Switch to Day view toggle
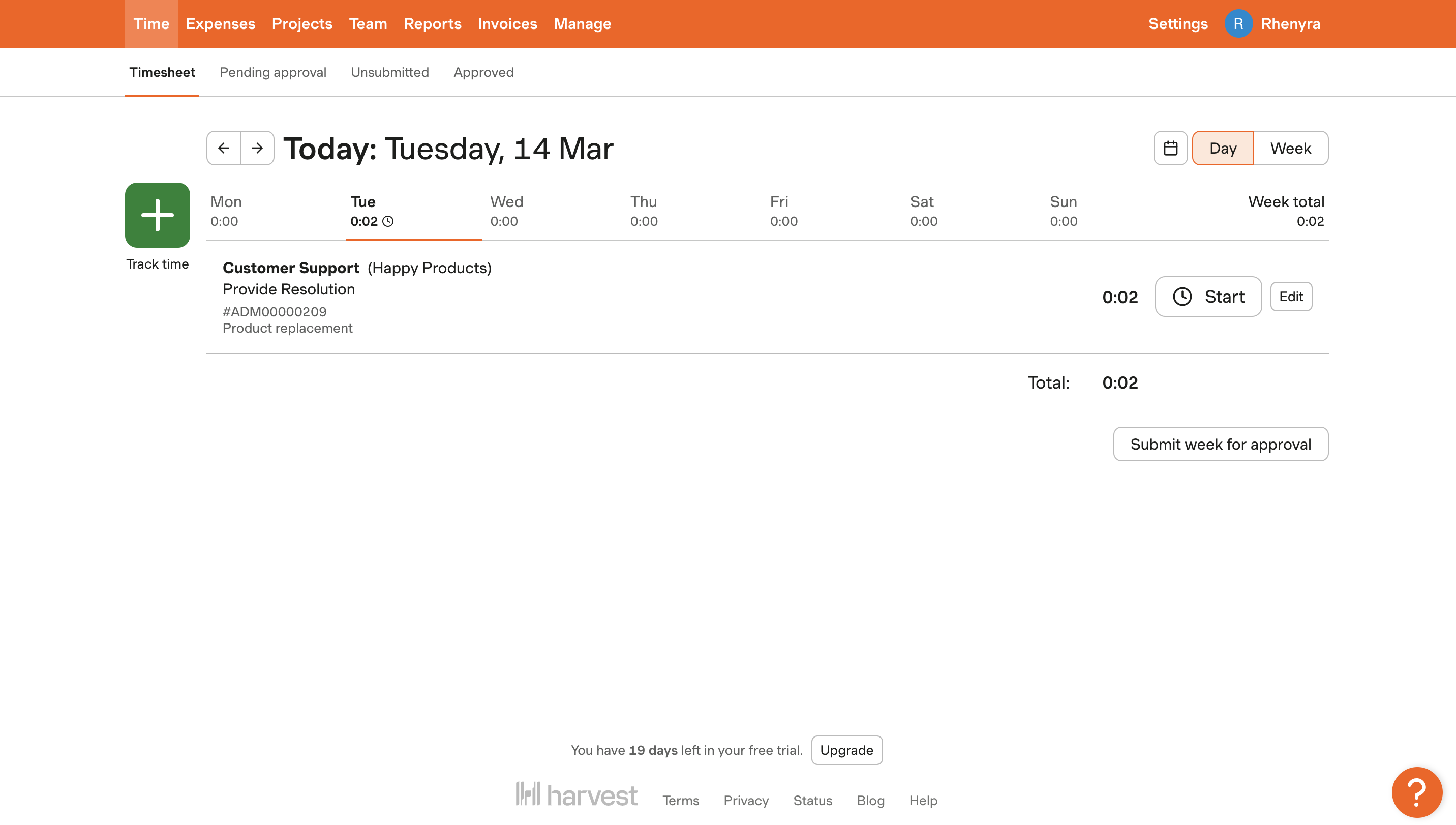This screenshot has height=825, width=1456. pyautogui.click(x=1223, y=148)
